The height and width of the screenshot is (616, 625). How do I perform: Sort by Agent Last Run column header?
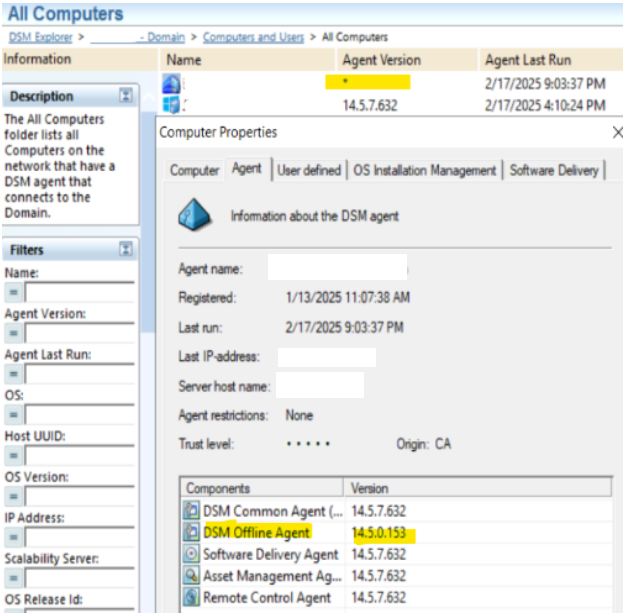[x=530, y=60]
